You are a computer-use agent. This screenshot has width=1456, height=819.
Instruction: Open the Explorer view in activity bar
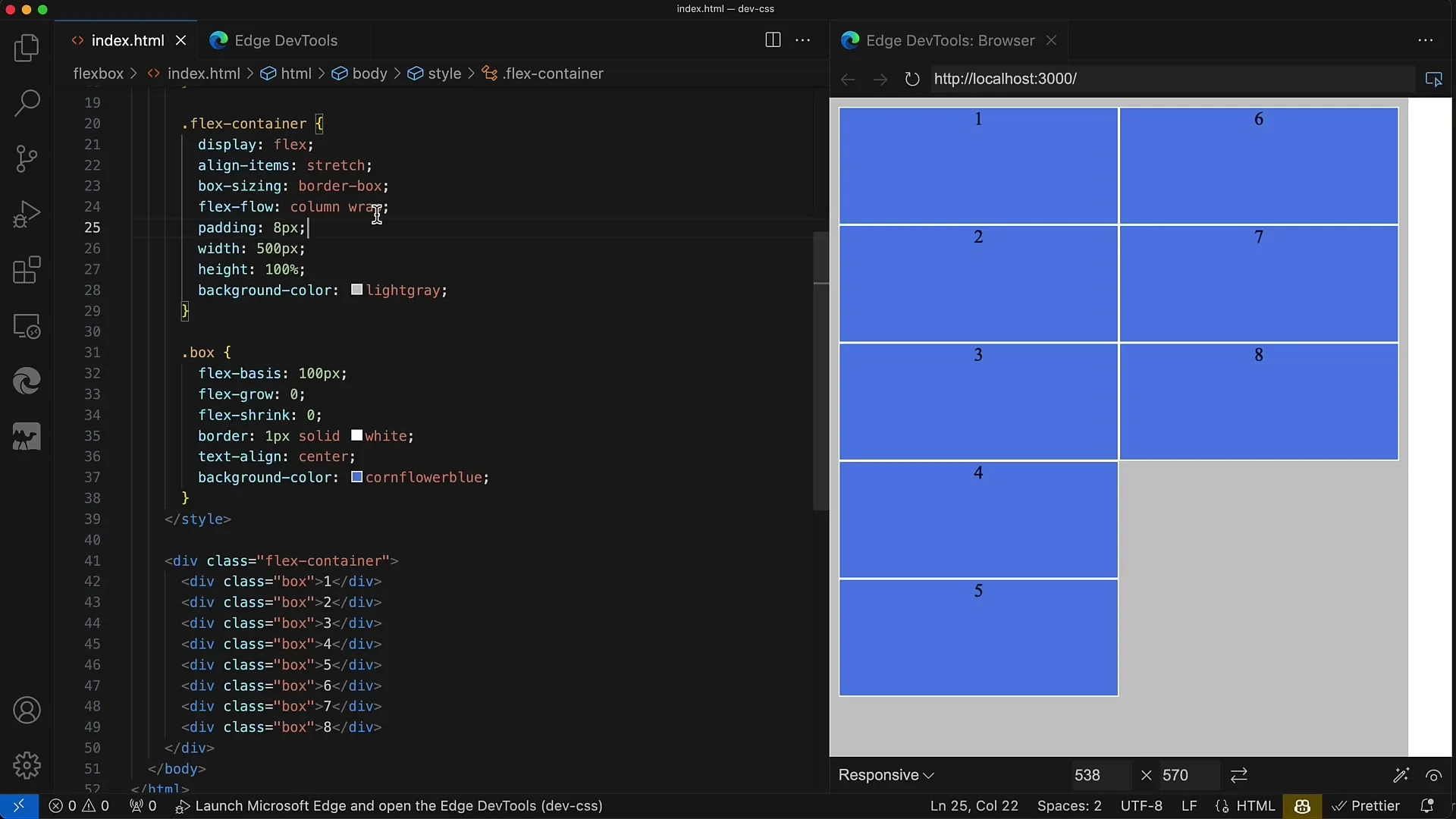(x=27, y=49)
